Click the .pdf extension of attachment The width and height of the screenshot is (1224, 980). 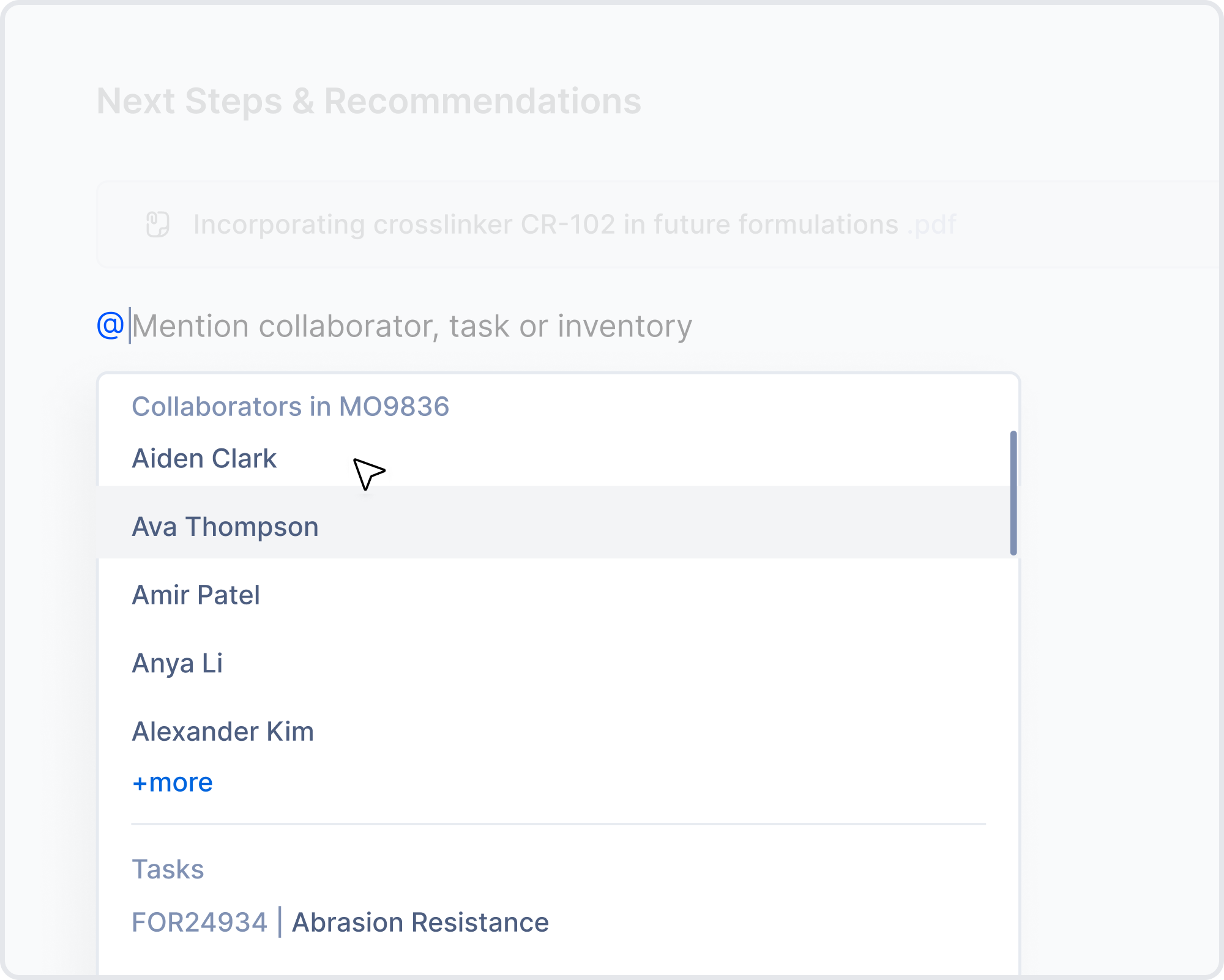coord(932,225)
